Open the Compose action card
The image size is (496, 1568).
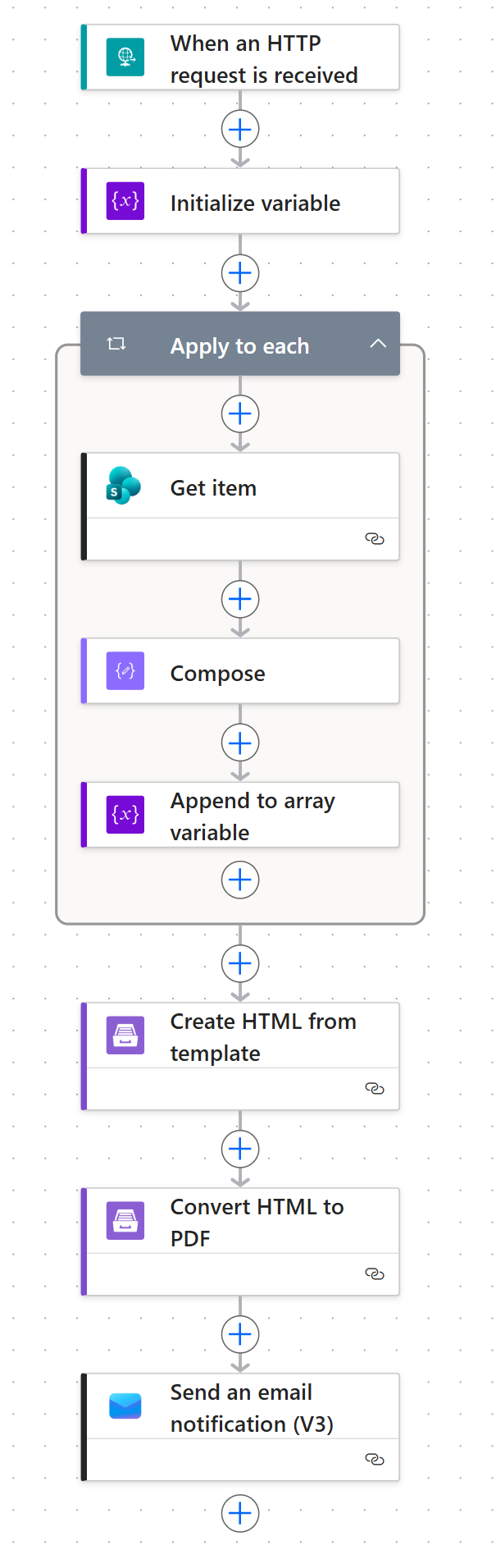[x=217, y=674]
